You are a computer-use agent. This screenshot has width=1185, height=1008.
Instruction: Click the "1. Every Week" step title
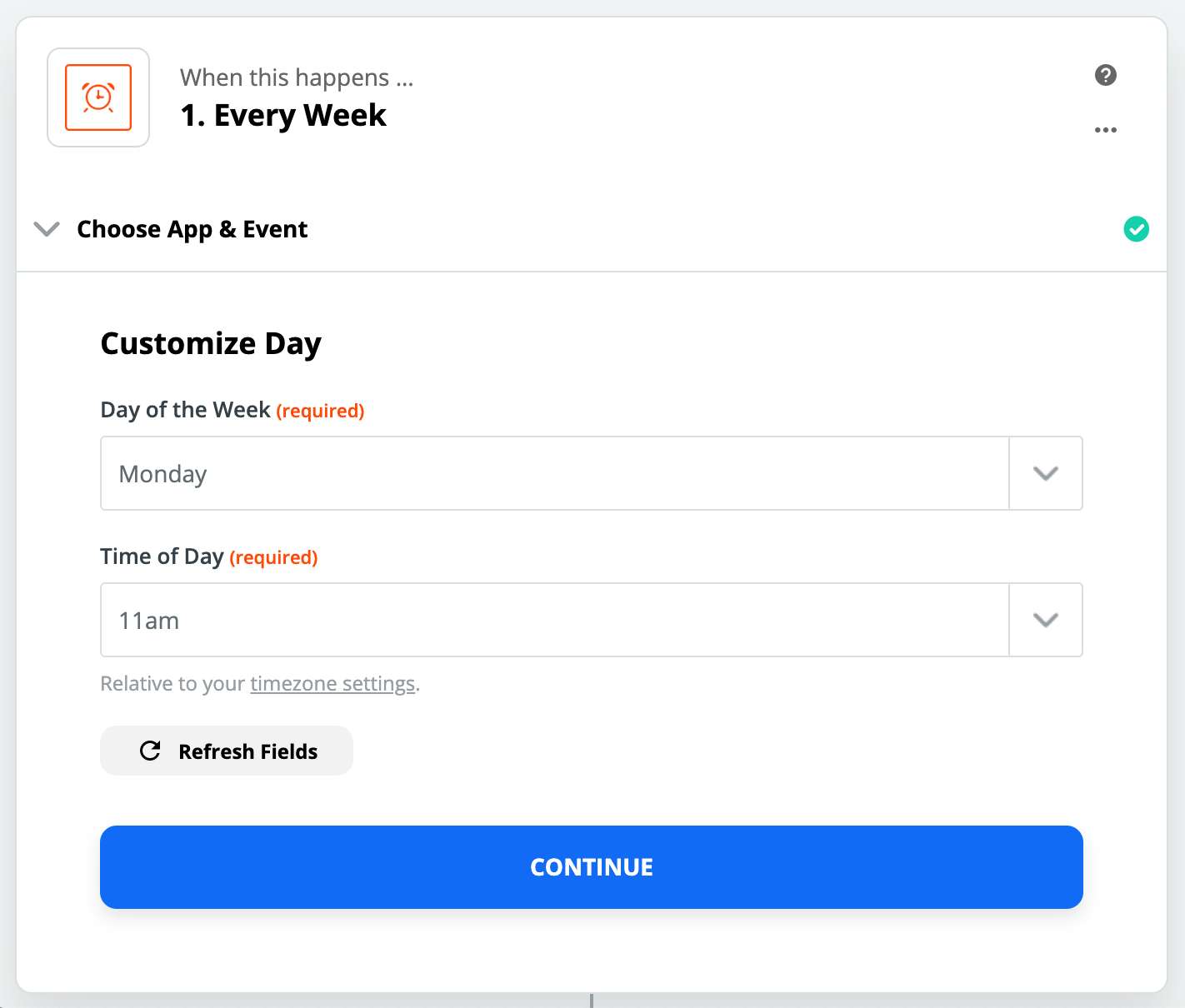click(x=283, y=115)
